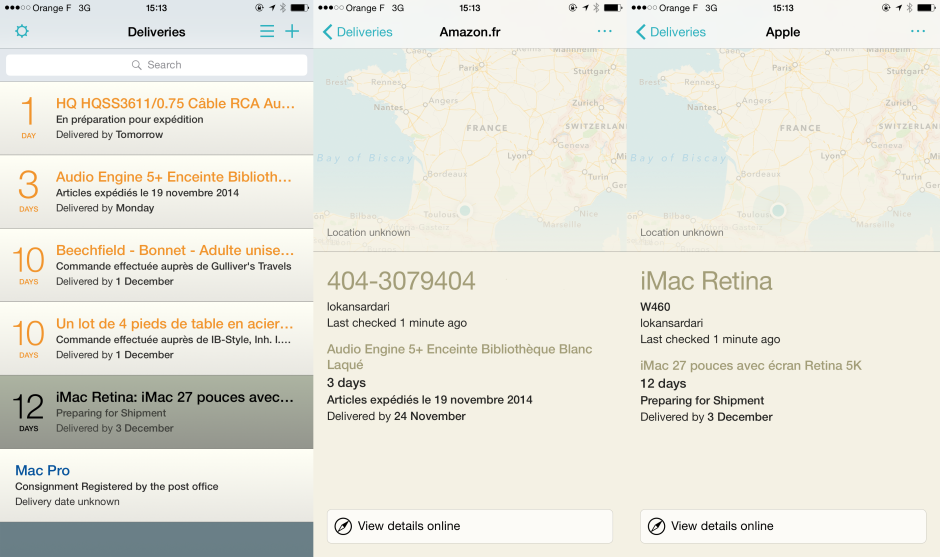Tap 12 days text in Apple panel
Viewport: 940px width, 557px height.
[663, 384]
